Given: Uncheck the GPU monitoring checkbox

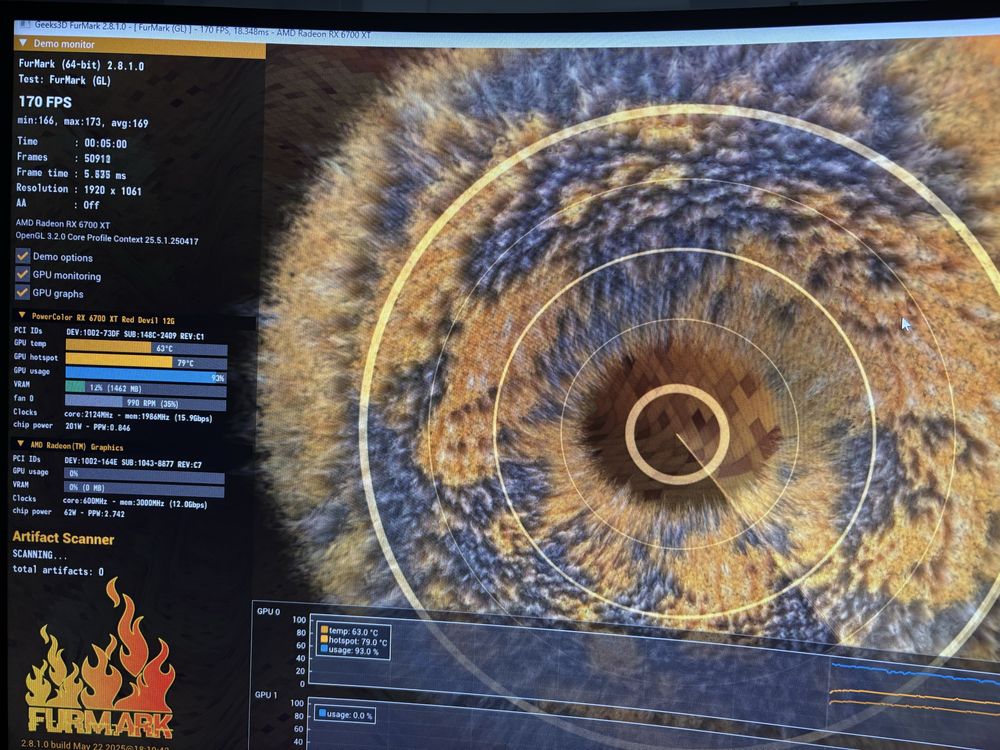Looking at the screenshot, I should 22,274.
